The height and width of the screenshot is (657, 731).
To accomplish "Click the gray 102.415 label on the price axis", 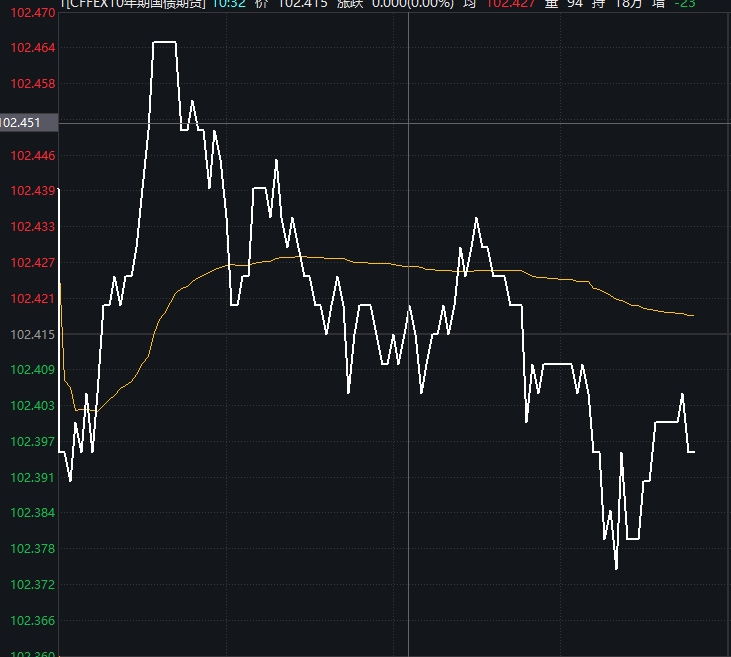I will pyautogui.click(x=32, y=334).
